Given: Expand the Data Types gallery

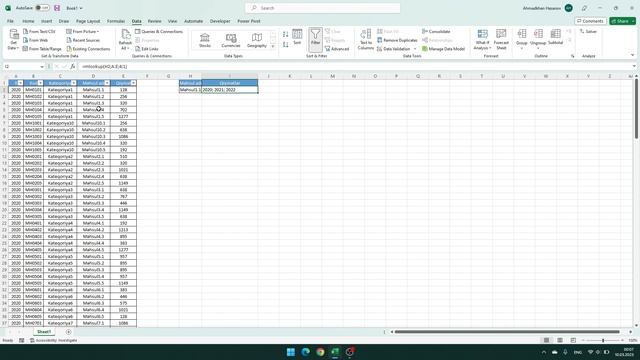Looking at the screenshot, I should (273, 46).
